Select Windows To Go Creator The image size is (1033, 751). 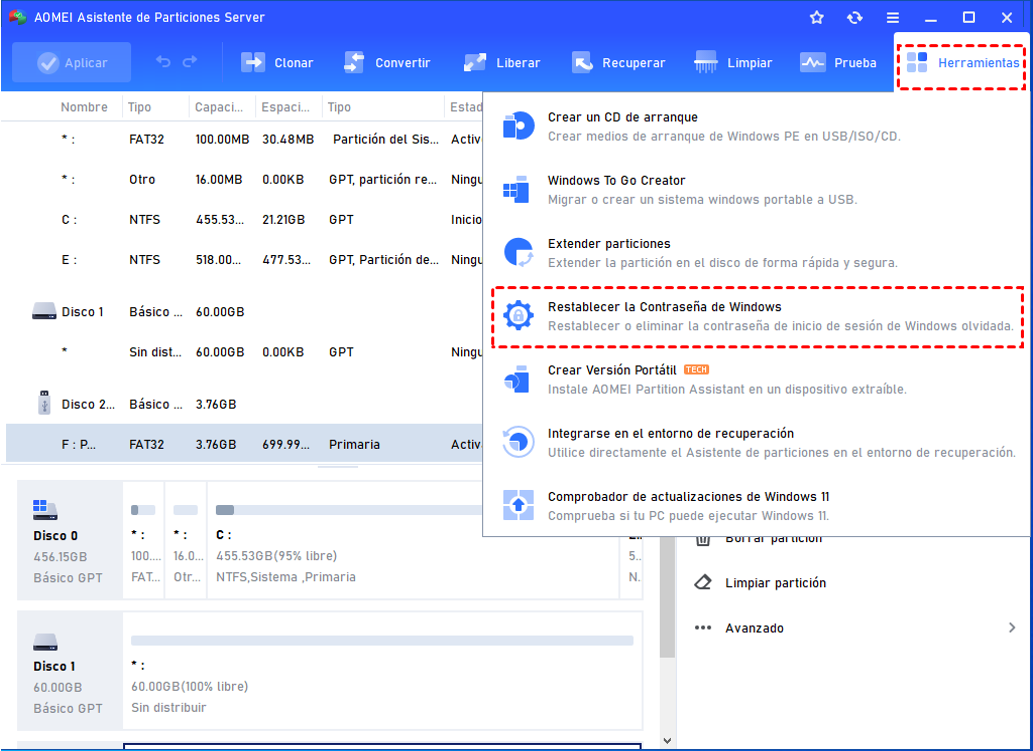tap(756, 190)
